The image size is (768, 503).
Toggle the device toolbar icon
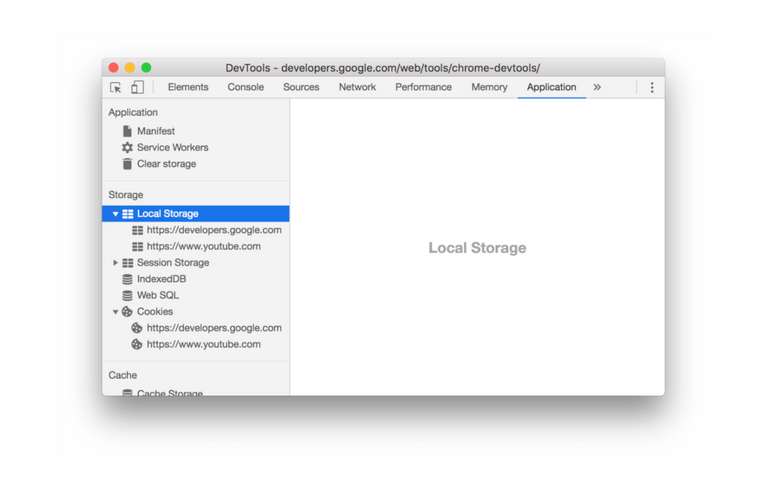click(137, 87)
